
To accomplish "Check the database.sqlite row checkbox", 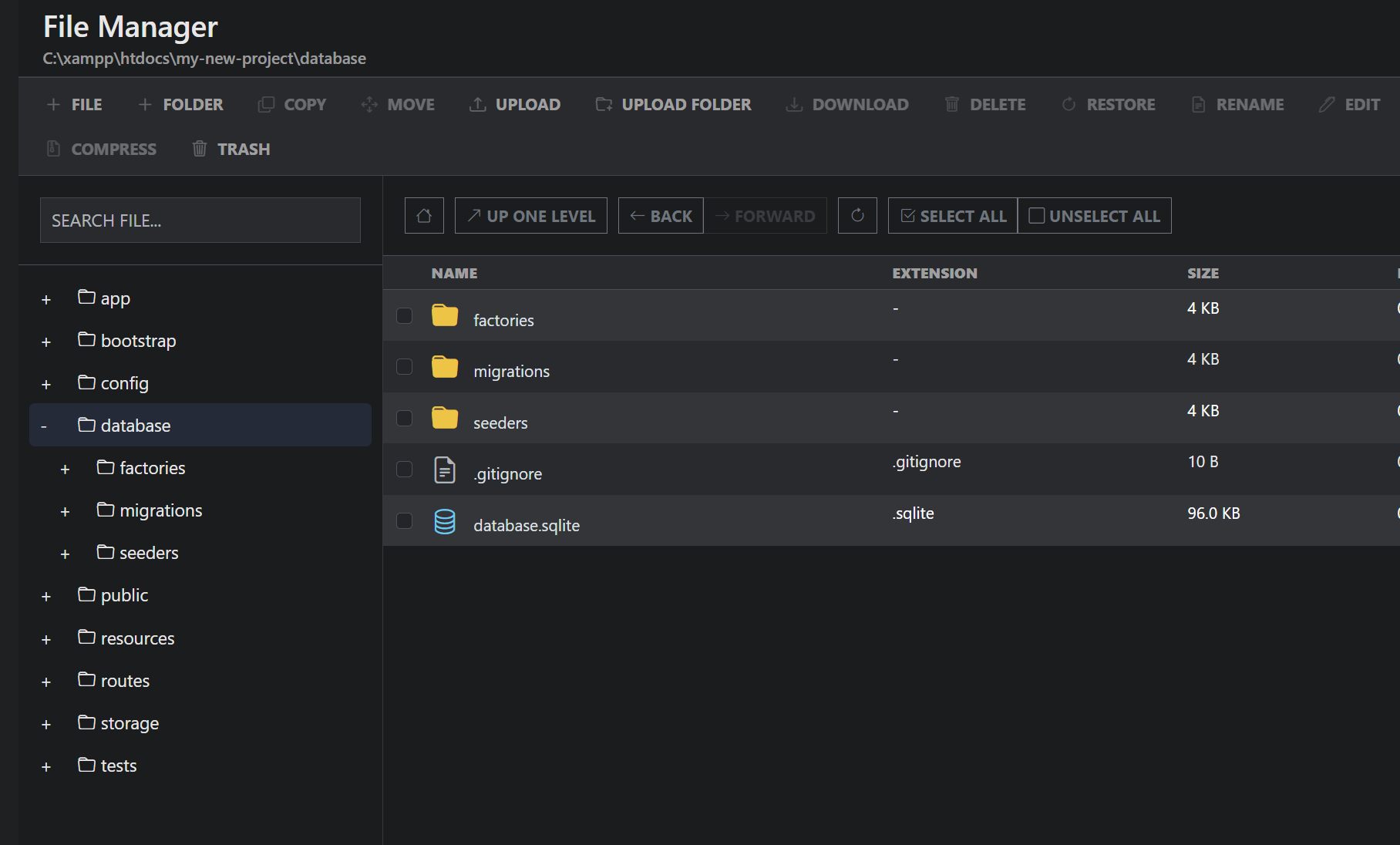I will point(404,521).
